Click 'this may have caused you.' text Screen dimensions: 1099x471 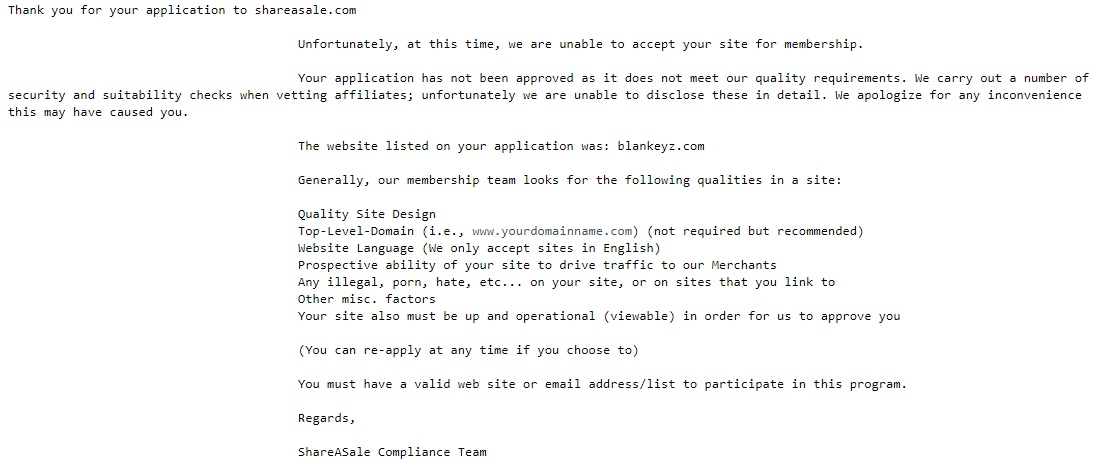(x=98, y=112)
